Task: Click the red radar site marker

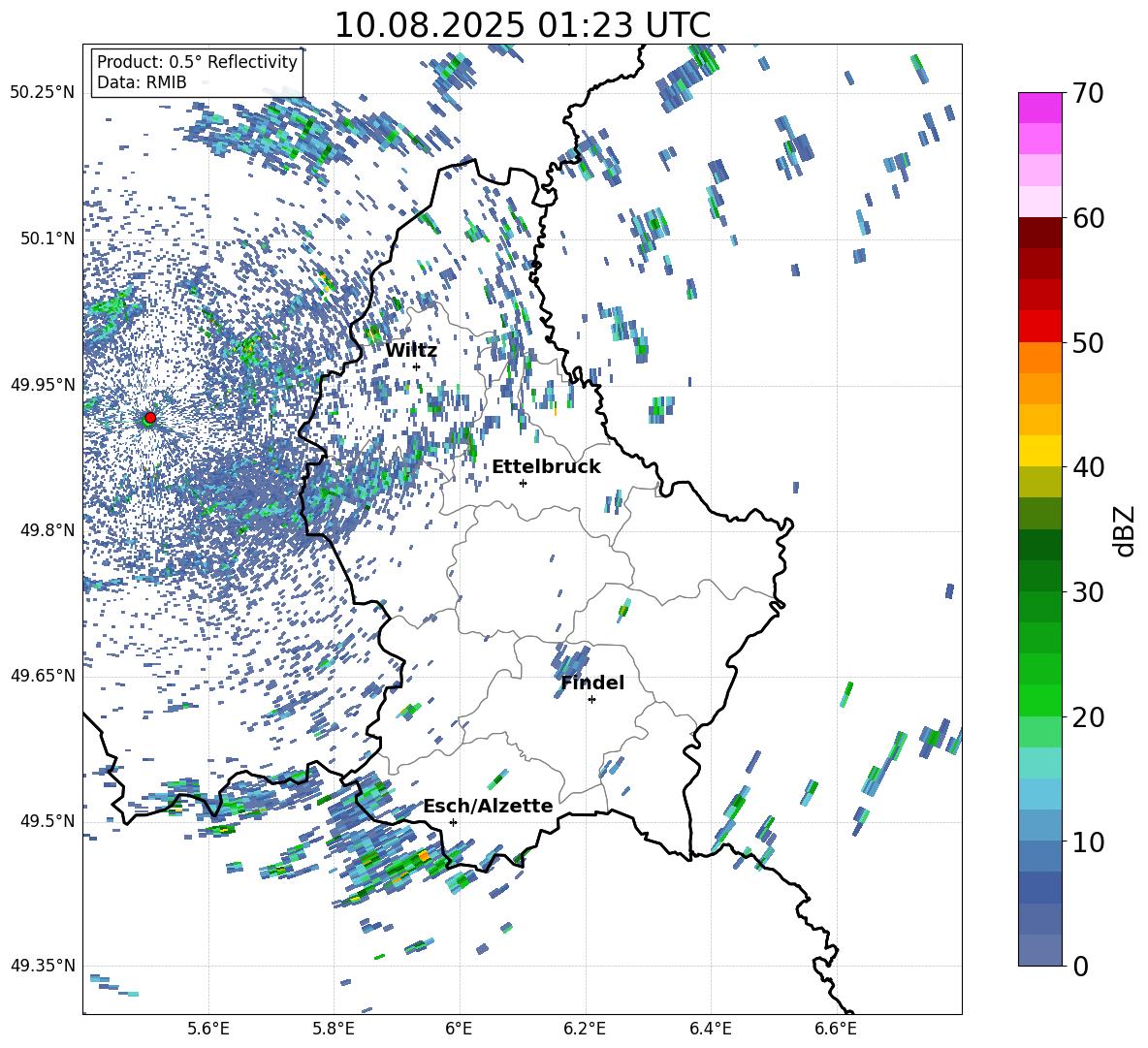Action: pos(150,417)
